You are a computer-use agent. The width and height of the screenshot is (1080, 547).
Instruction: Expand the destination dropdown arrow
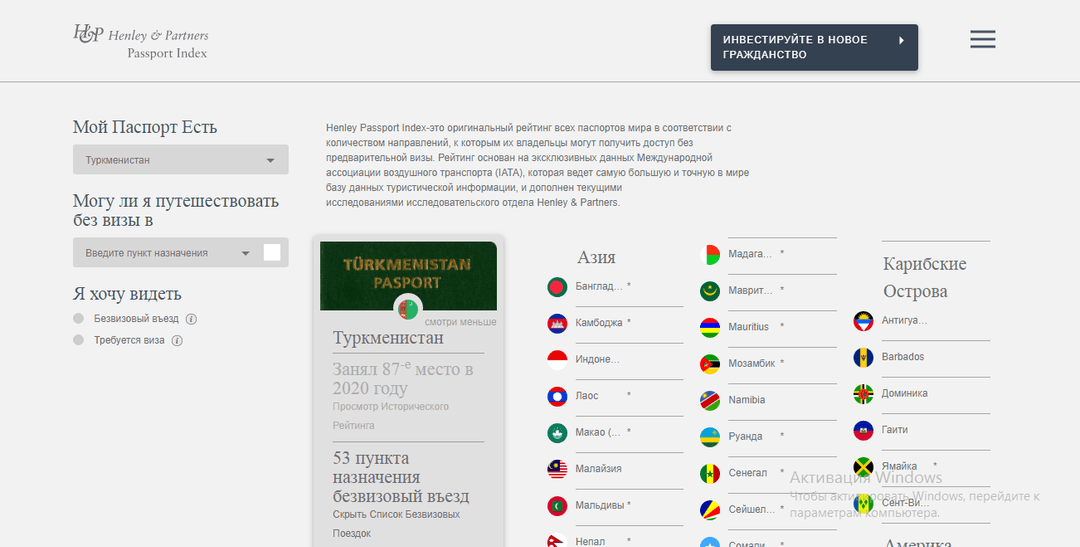click(x=245, y=254)
